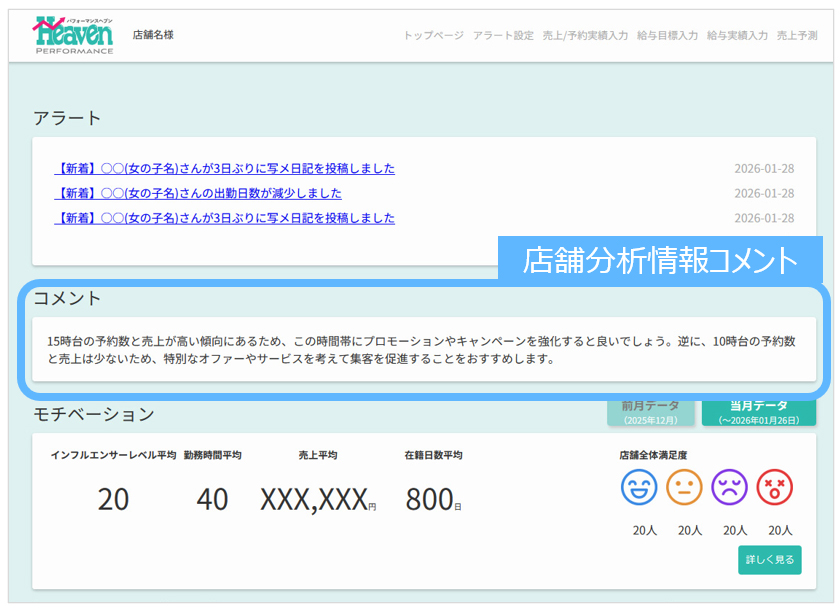Select the red dizzy face satisfaction icon

click(774, 487)
